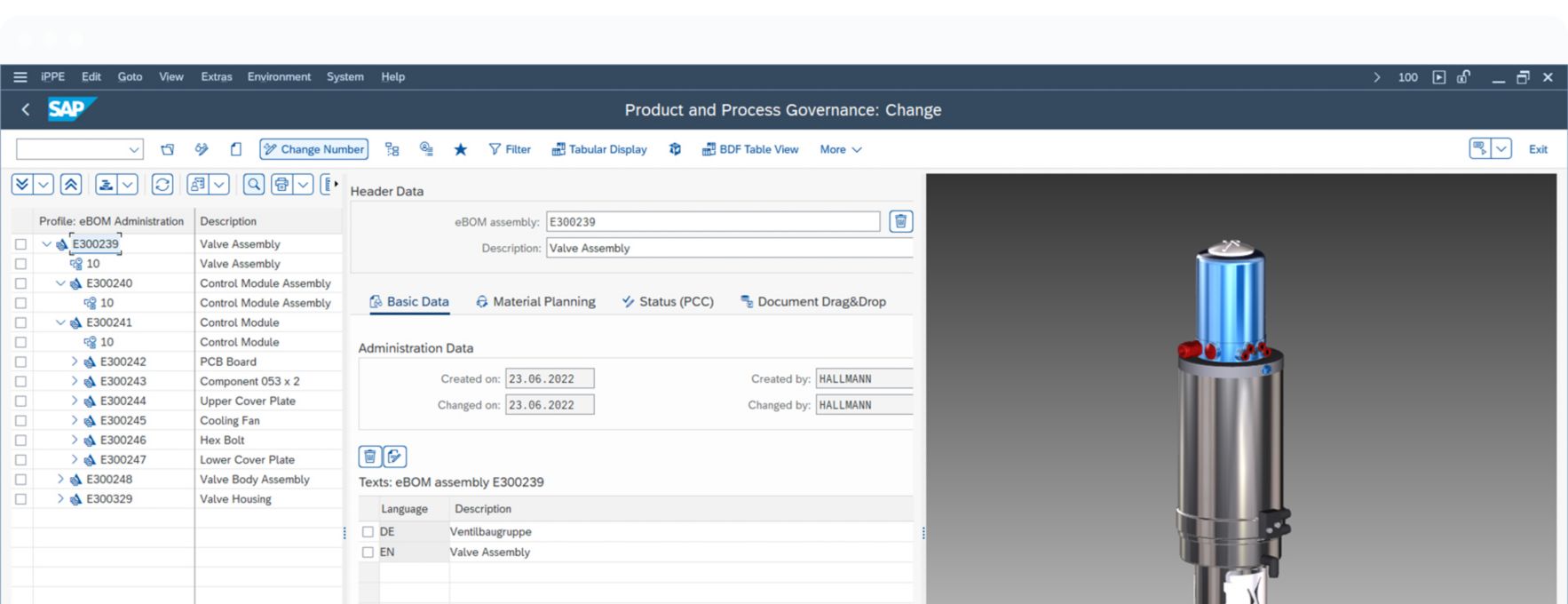Click the eBOM Description input field

click(728, 248)
